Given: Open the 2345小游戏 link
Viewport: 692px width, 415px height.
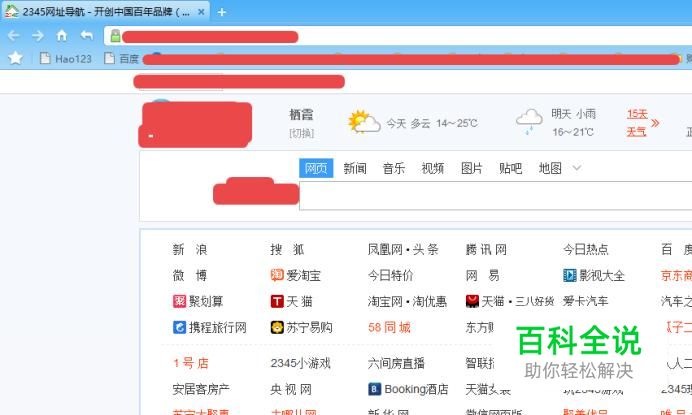Looking at the screenshot, I should [x=300, y=363].
